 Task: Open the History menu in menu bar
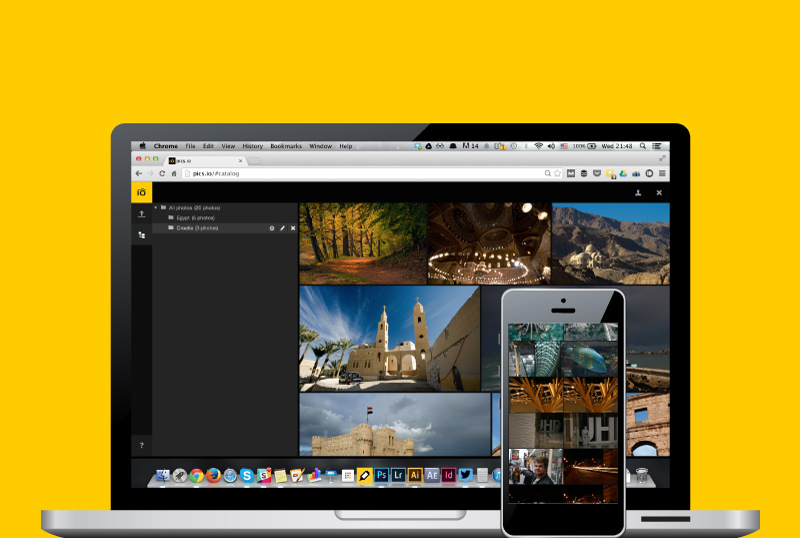tap(252, 146)
